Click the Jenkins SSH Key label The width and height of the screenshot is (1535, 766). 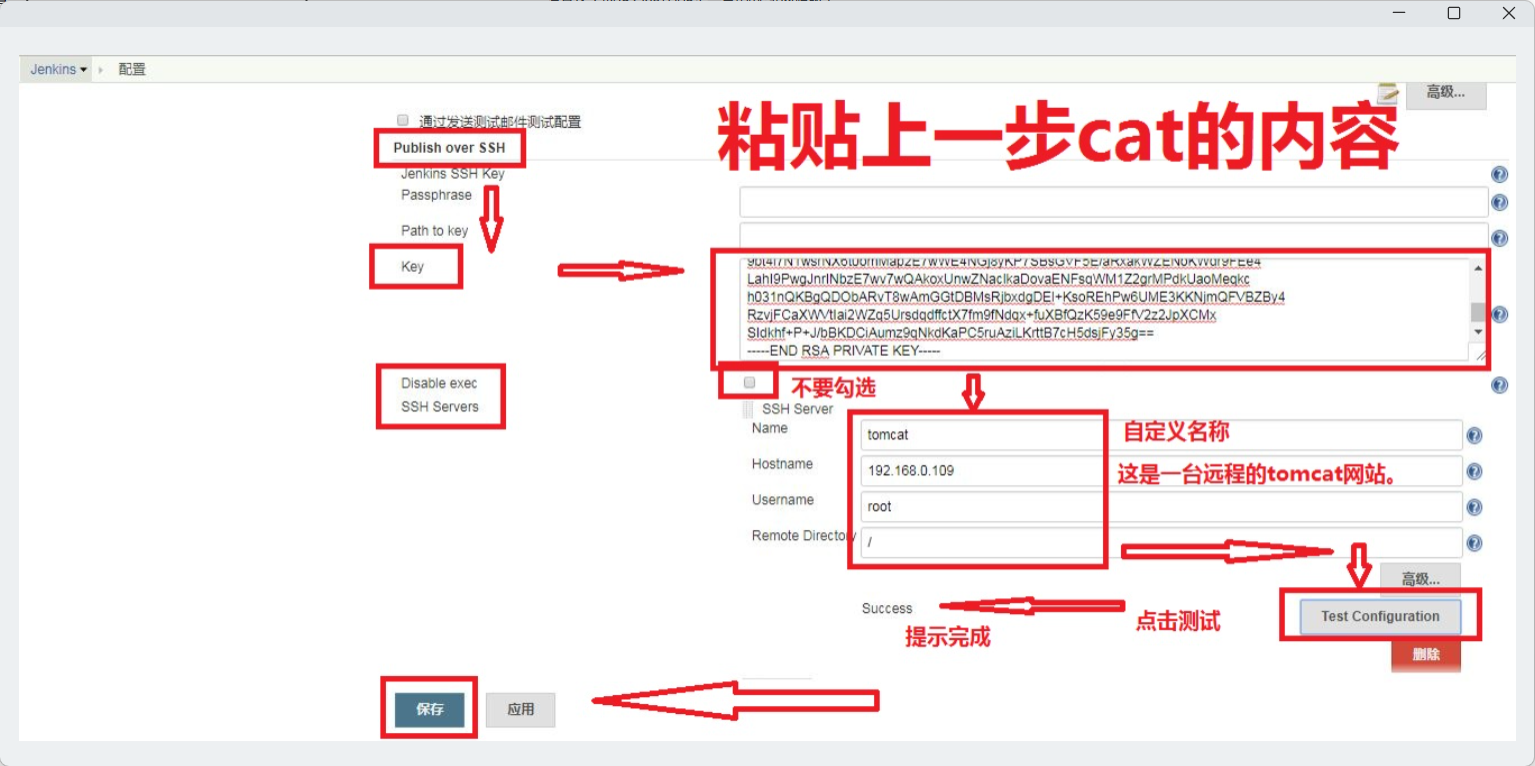(x=453, y=174)
